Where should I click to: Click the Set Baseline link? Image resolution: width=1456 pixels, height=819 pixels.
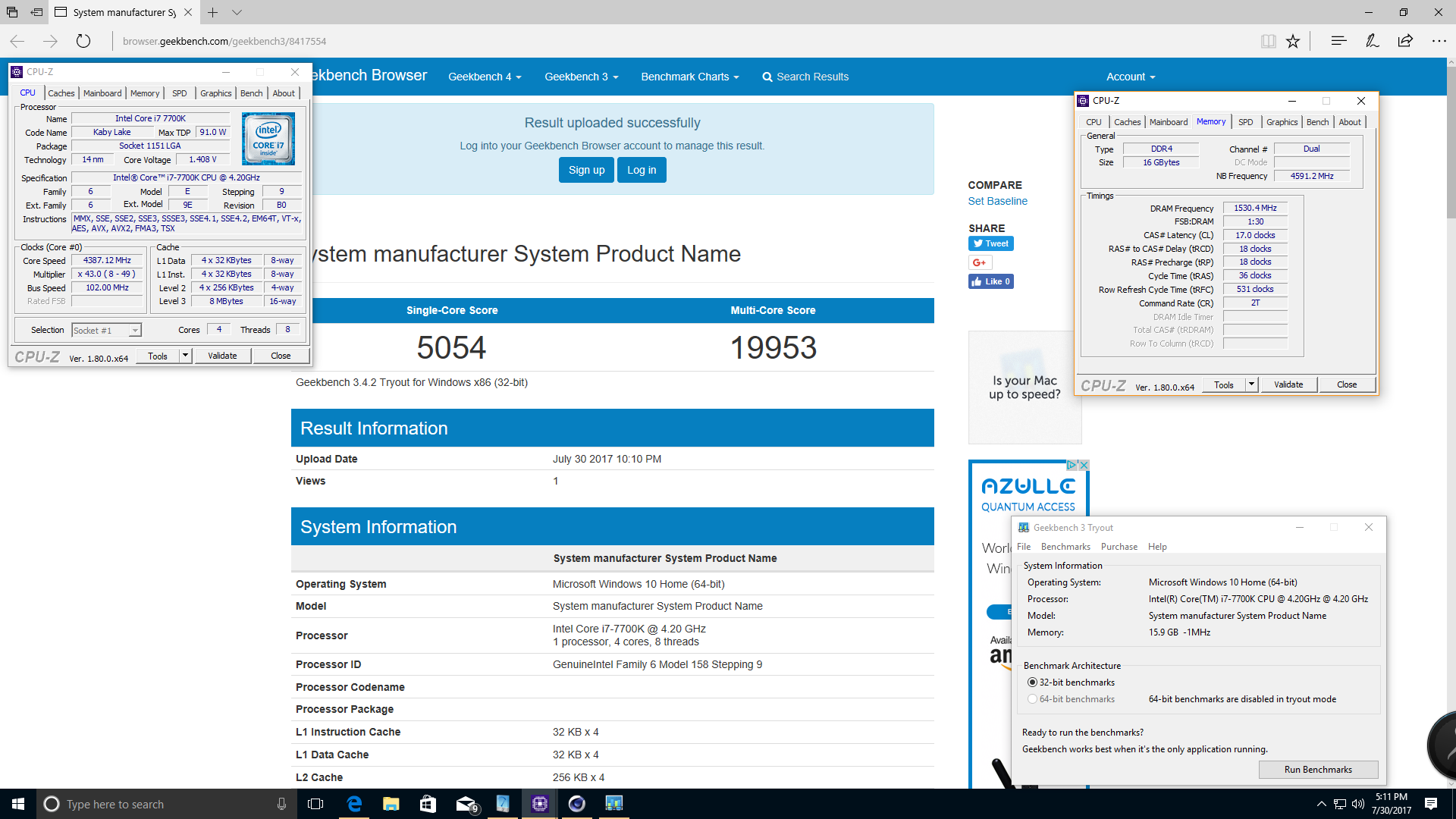pyautogui.click(x=998, y=201)
